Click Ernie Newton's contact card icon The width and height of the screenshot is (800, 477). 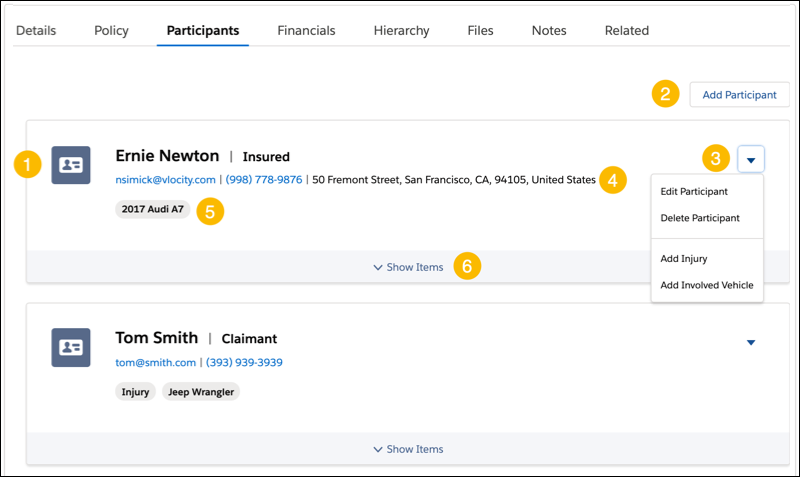pos(71,165)
